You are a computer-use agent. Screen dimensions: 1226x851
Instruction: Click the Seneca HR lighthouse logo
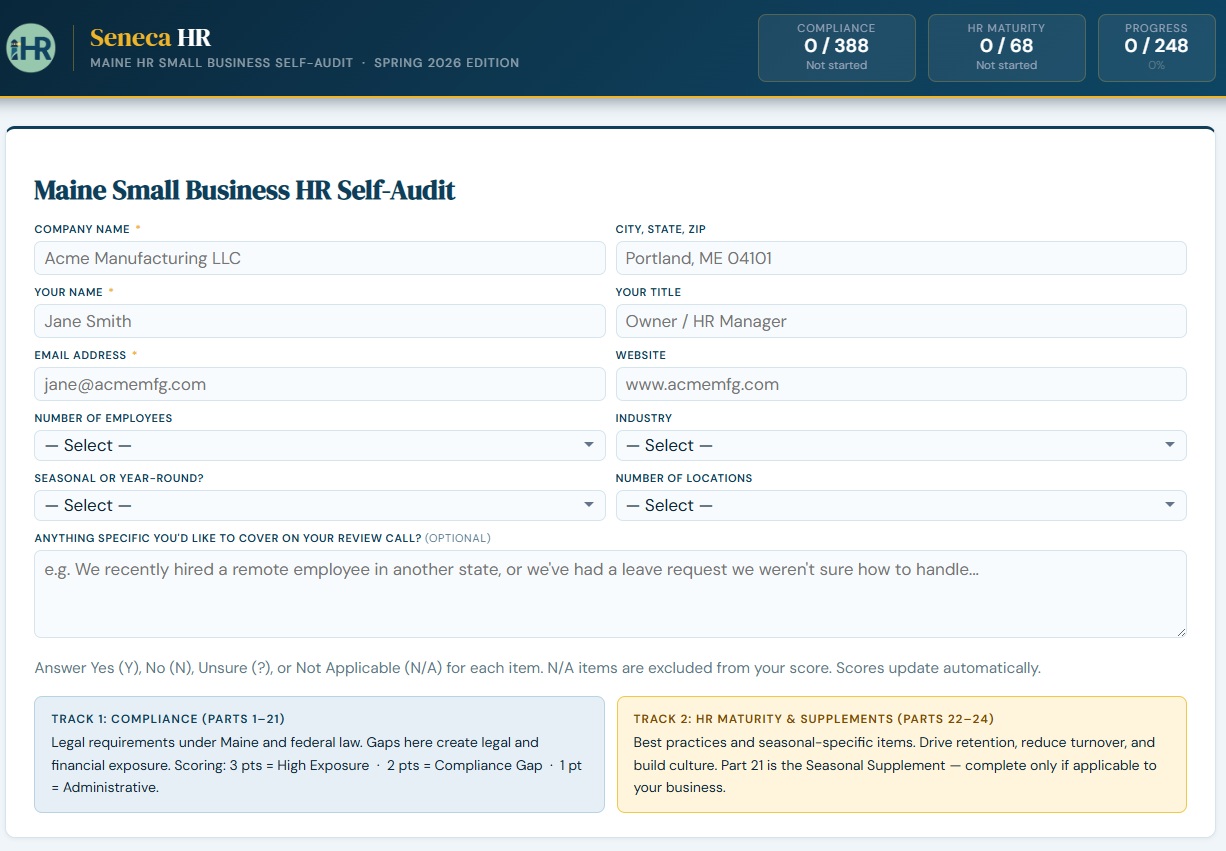click(x=31, y=48)
